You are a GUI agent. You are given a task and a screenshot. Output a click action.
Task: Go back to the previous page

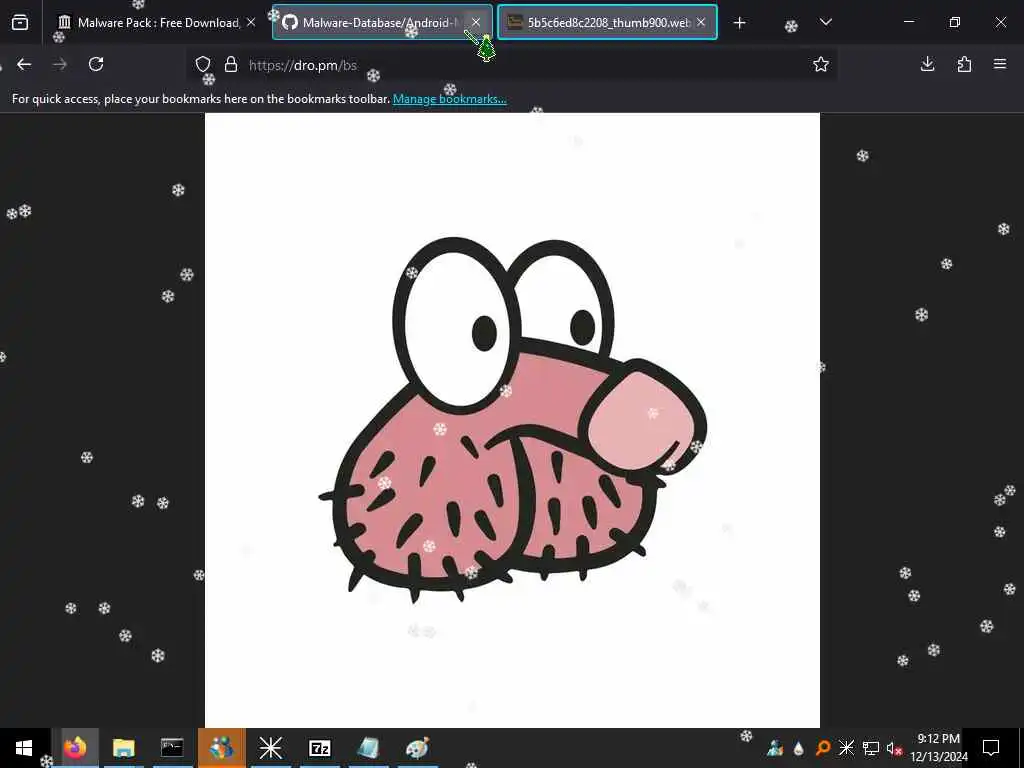point(24,64)
